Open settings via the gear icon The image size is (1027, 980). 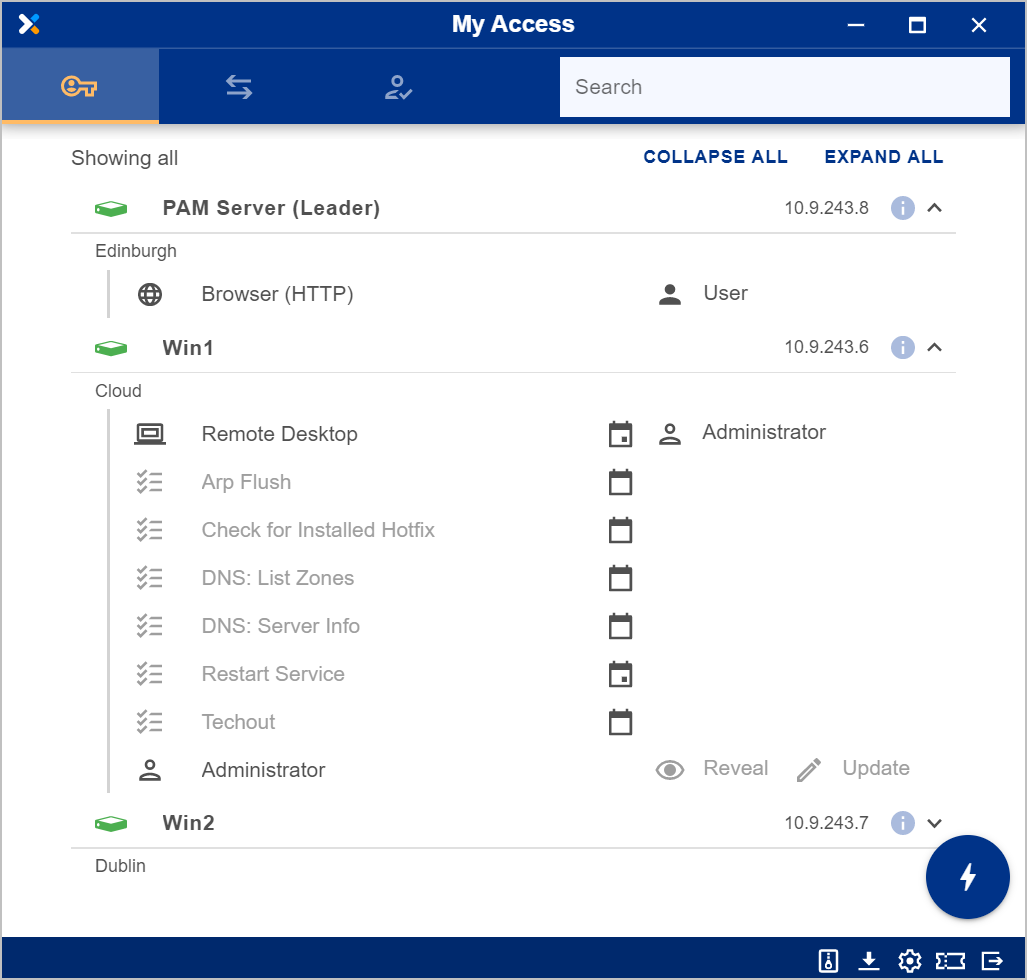pos(910,960)
